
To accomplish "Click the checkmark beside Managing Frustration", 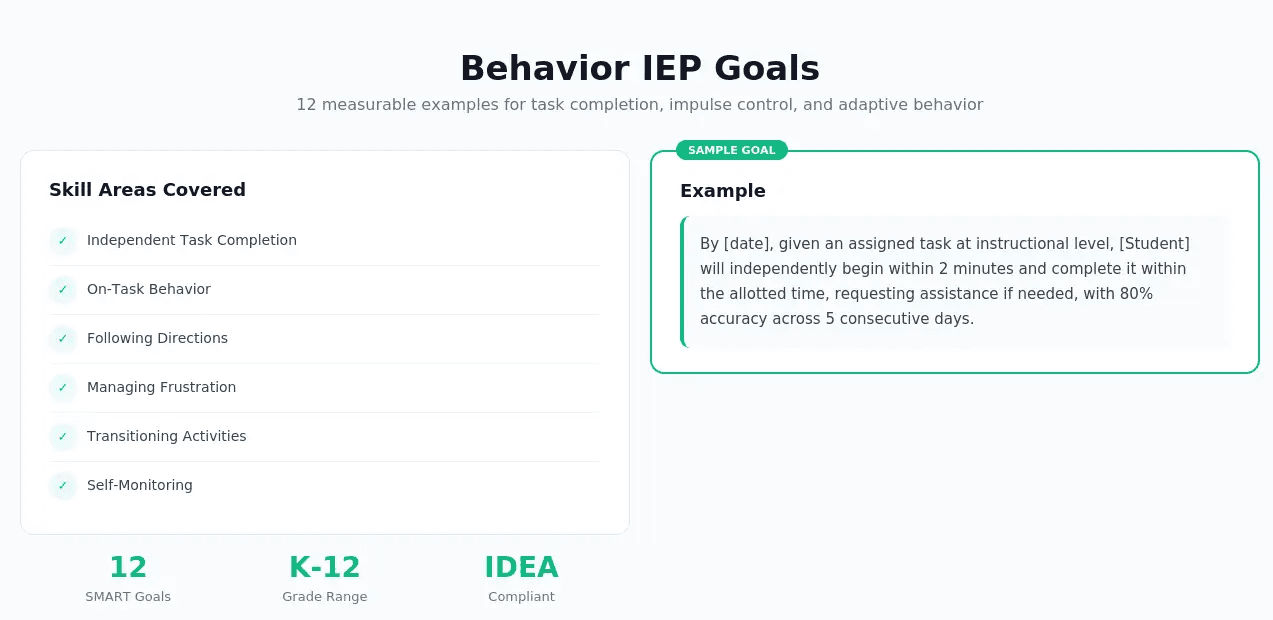I will pos(63,388).
